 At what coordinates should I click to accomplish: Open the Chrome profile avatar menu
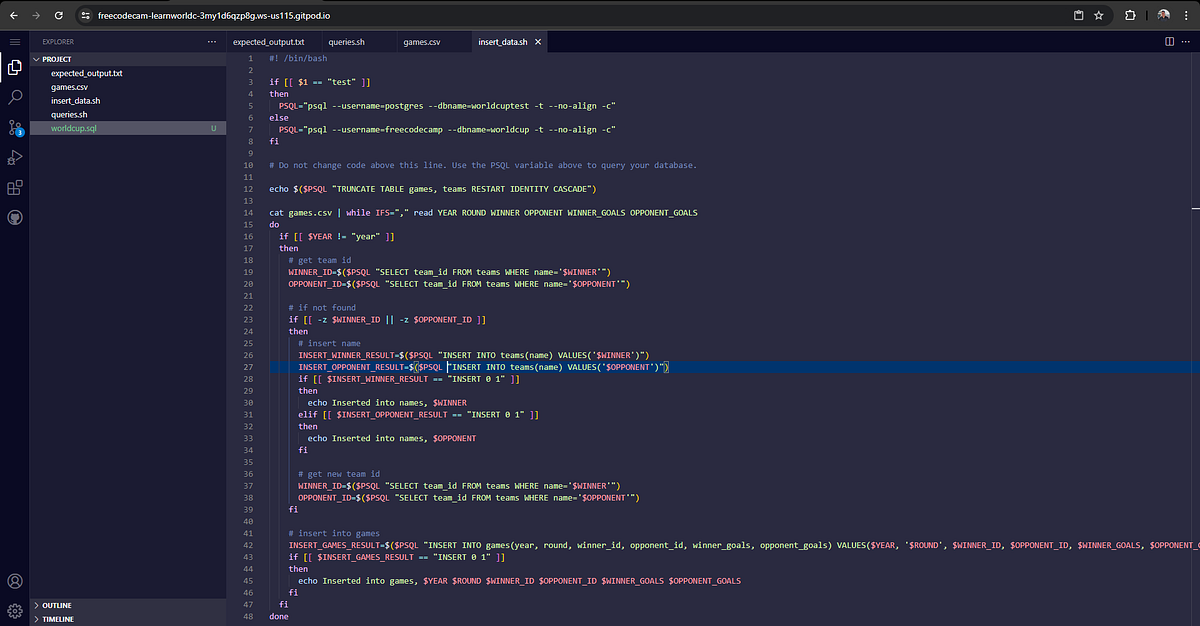click(x=1161, y=15)
